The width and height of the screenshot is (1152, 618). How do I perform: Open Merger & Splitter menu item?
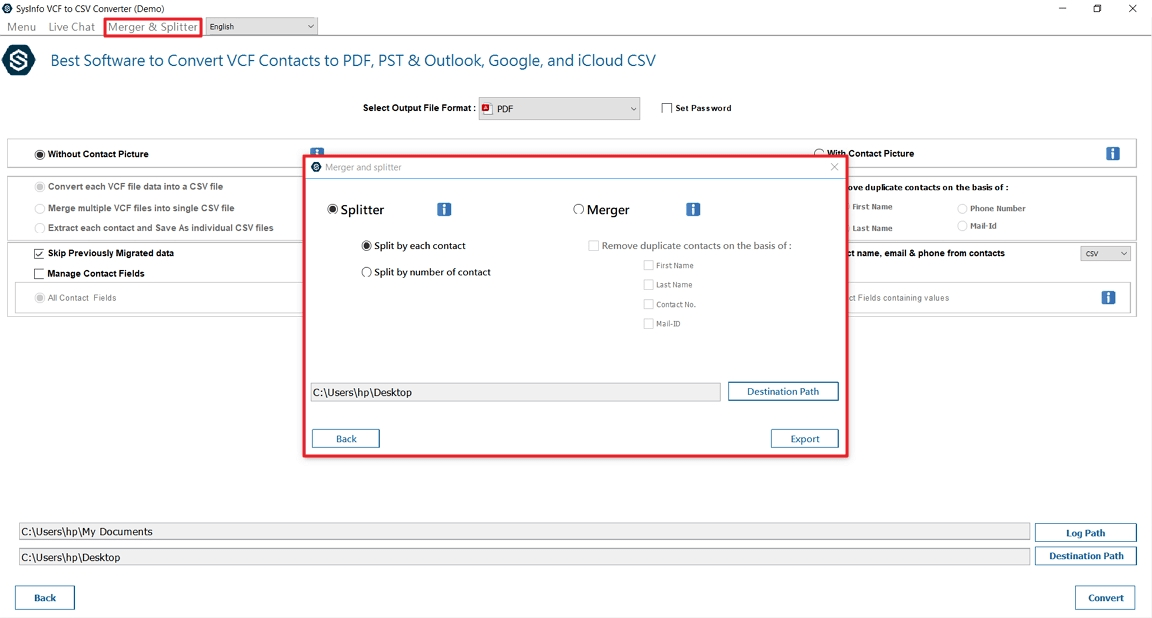(153, 26)
